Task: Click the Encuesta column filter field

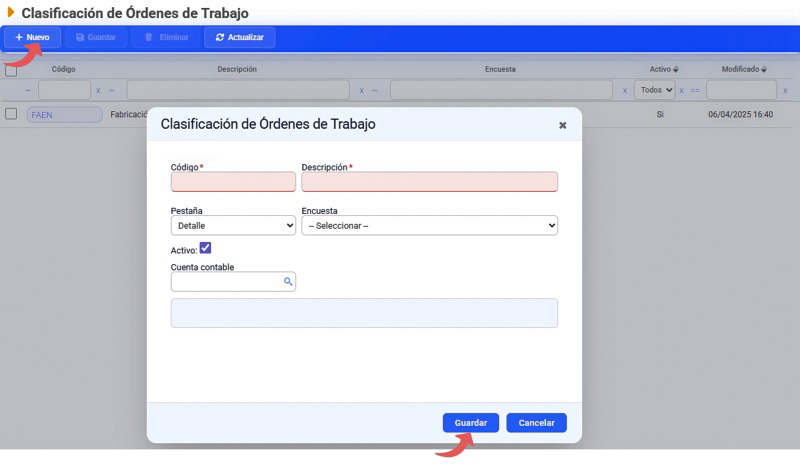Action: 501,90
